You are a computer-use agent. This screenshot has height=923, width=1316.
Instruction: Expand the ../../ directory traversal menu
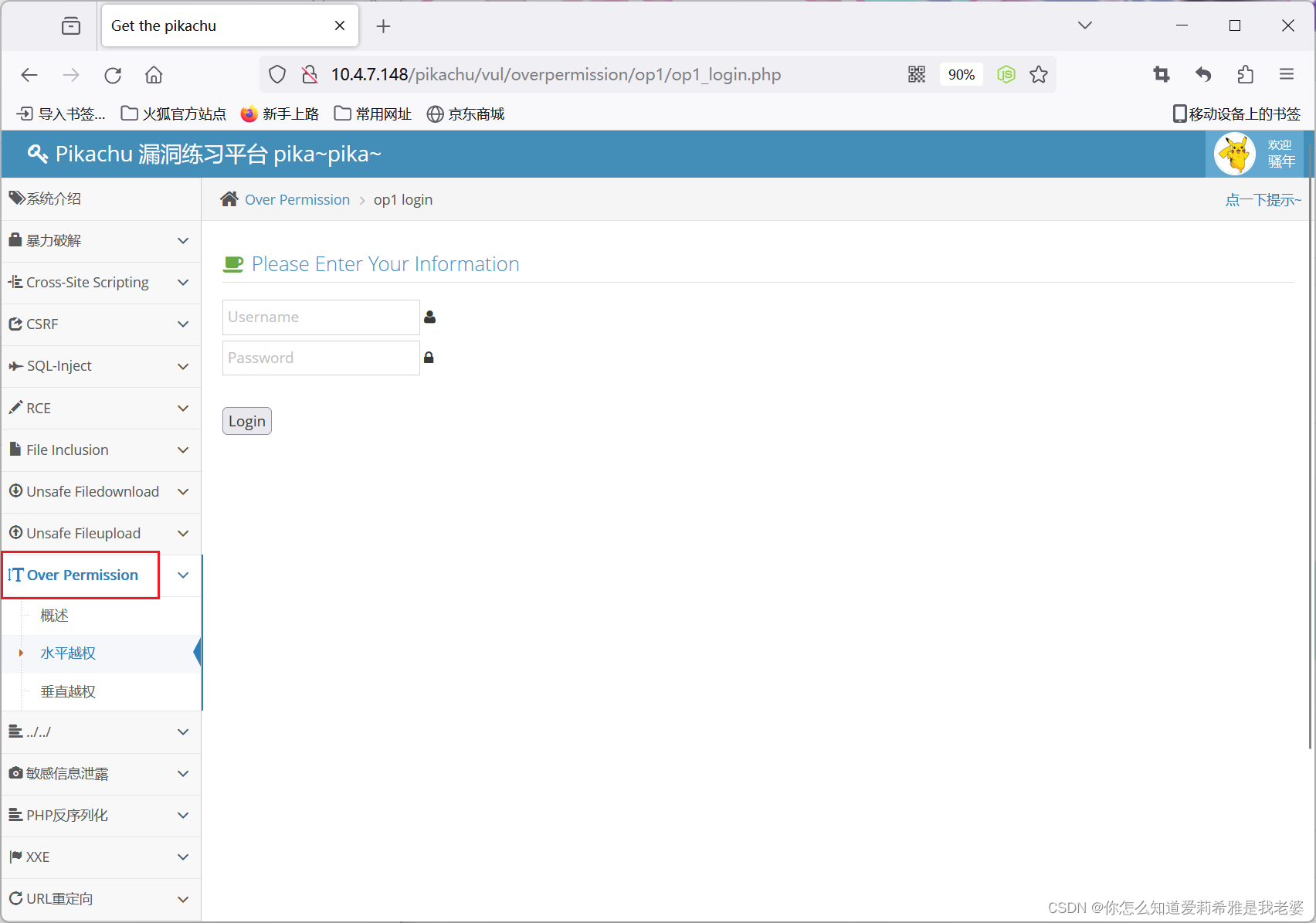[101, 732]
